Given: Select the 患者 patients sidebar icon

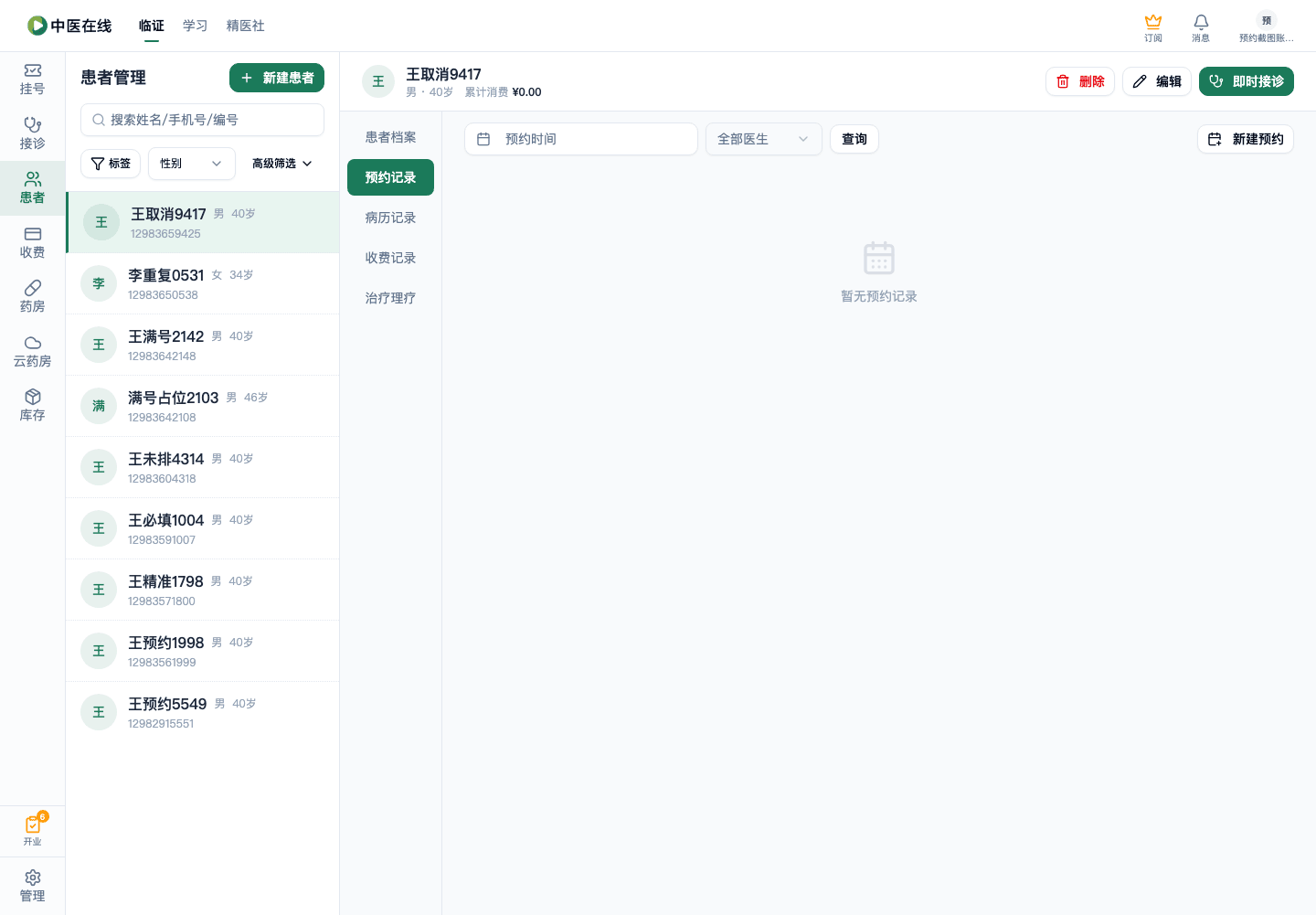Looking at the screenshot, I should tap(32, 188).
